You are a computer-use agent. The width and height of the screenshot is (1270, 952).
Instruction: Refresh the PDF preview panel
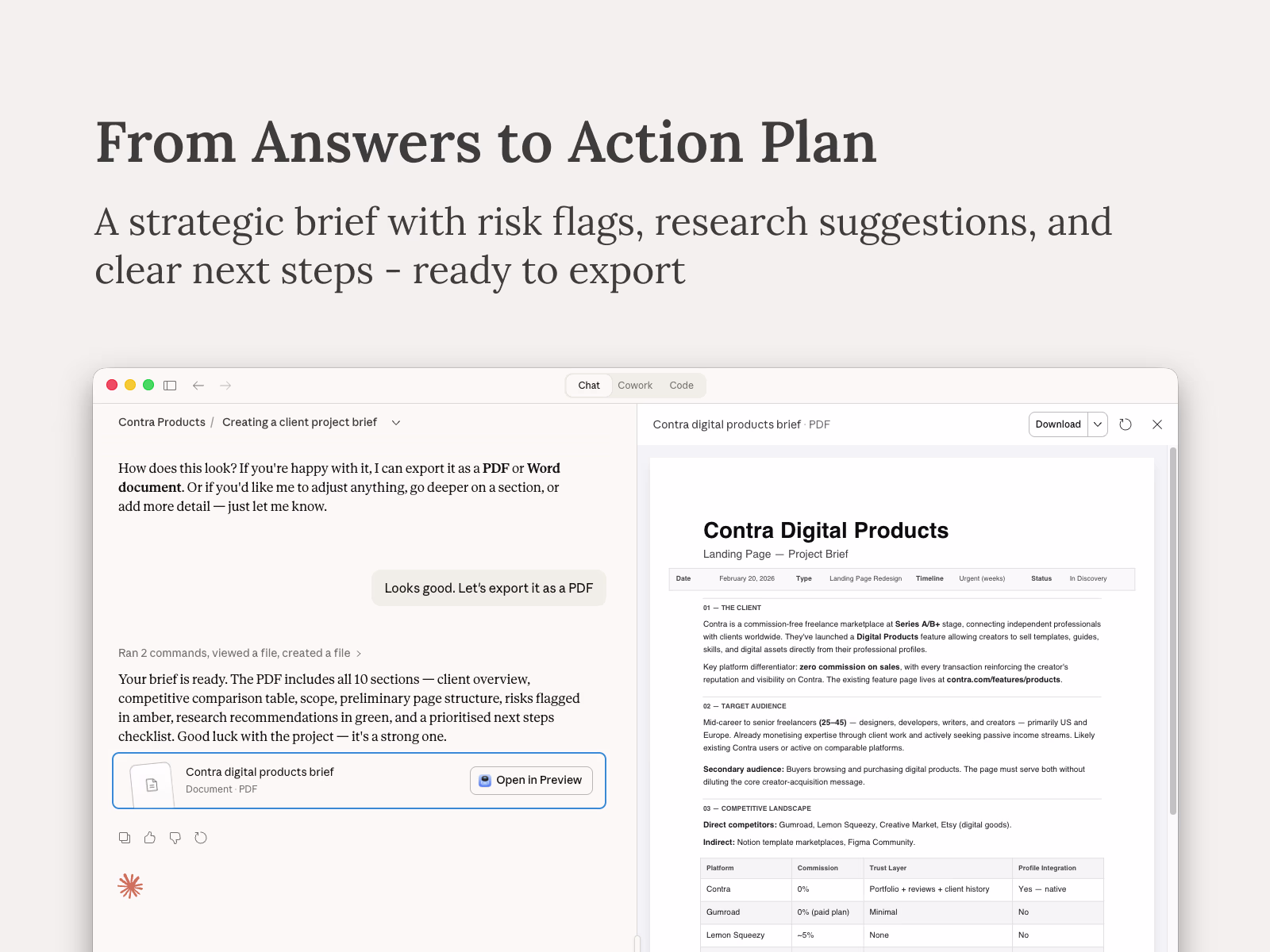[1126, 424]
